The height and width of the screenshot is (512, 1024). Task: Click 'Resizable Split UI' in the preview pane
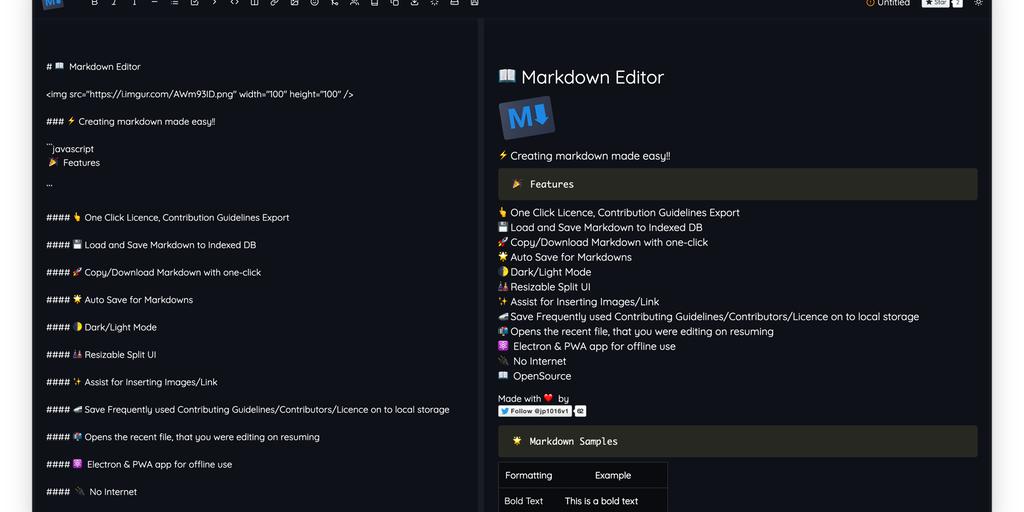pyautogui.click(x=551, y=287)
